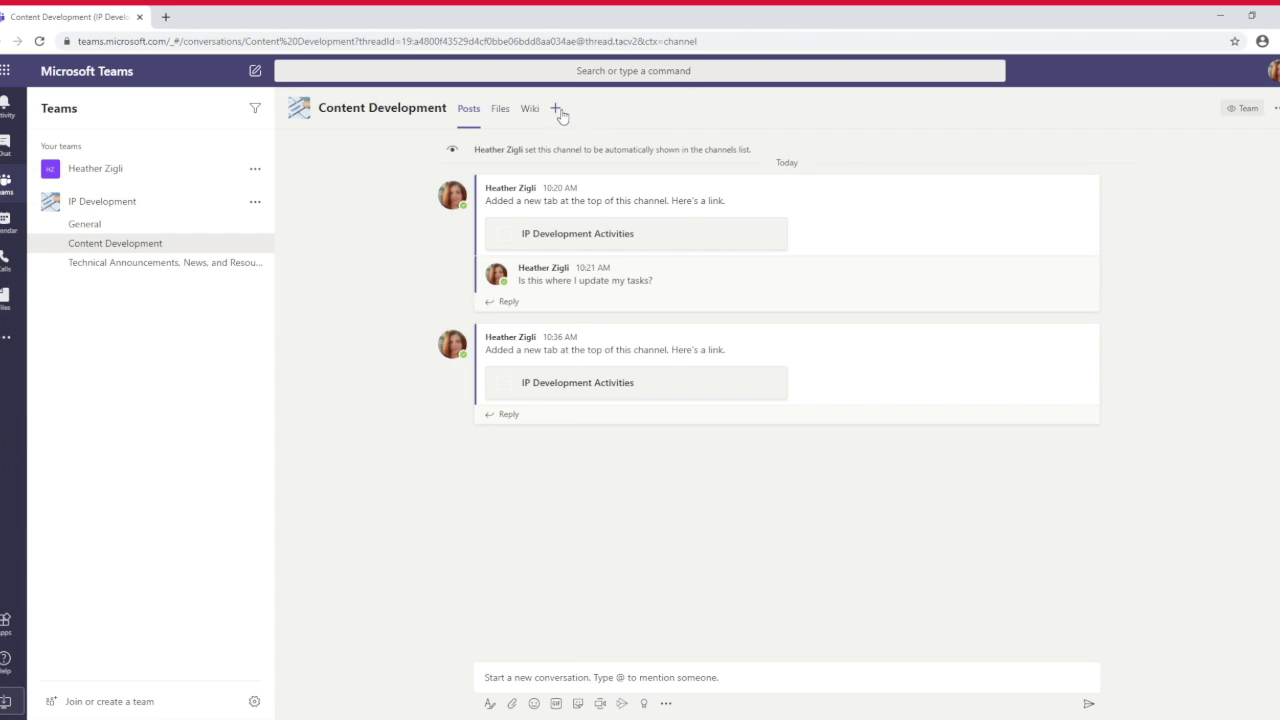The height and width of the screenshot is (720, 1280).
Task: Open the GIF picker
Action: (x=556, y=704)
